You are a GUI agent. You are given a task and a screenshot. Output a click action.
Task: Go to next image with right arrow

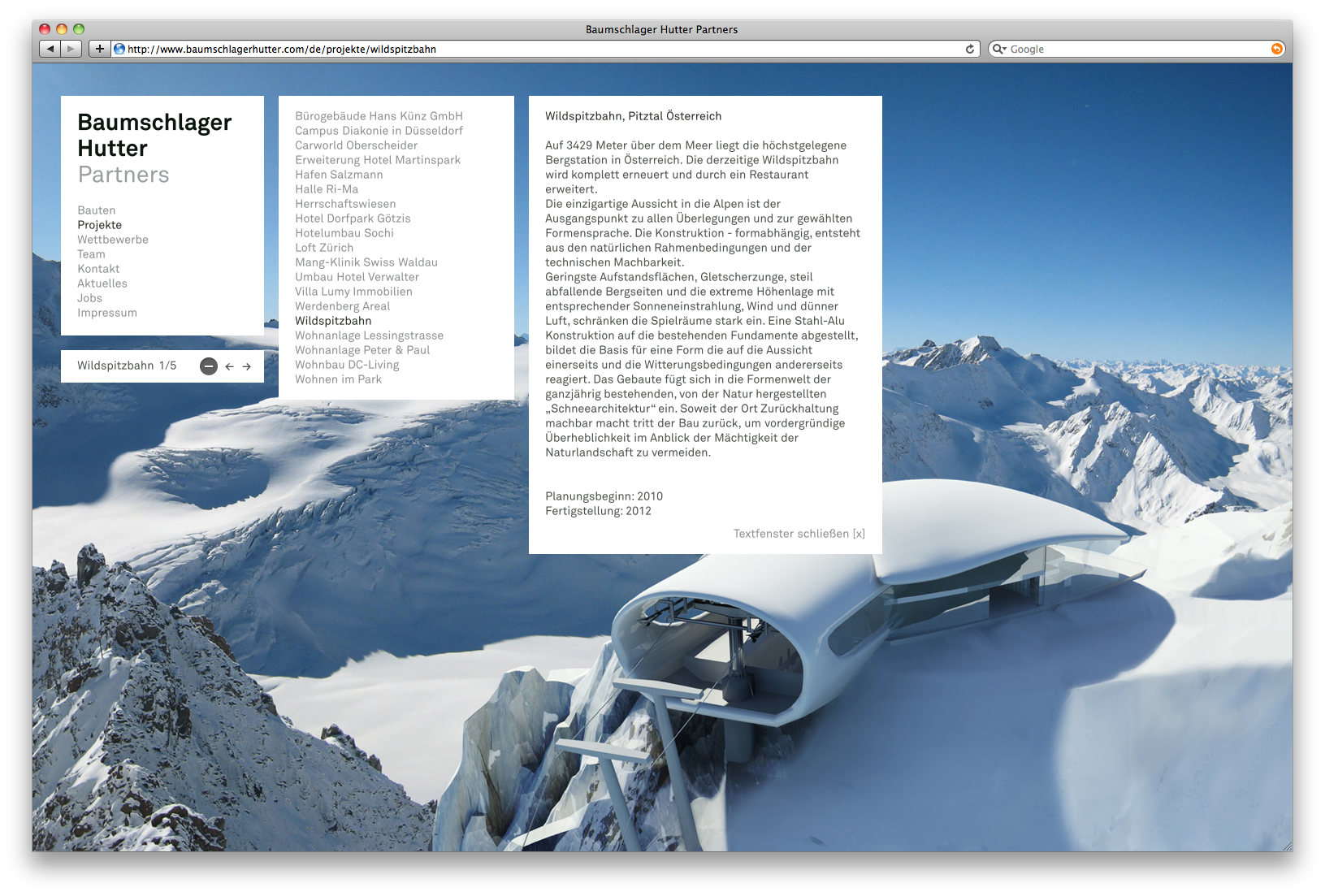(x=247, y=366)
